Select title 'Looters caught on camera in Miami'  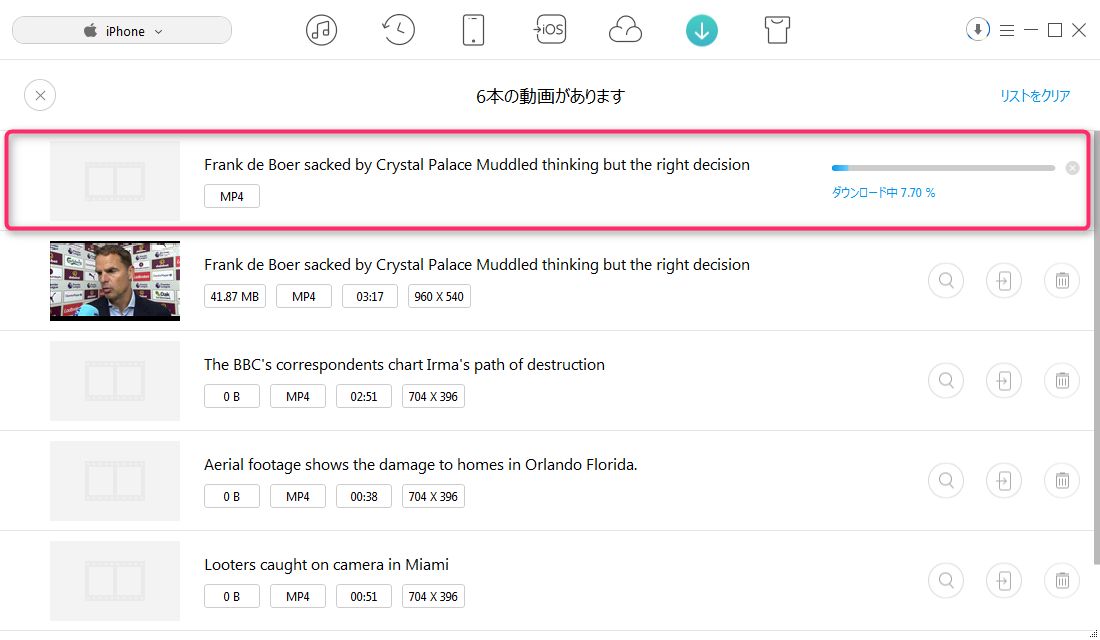(326, 565)
